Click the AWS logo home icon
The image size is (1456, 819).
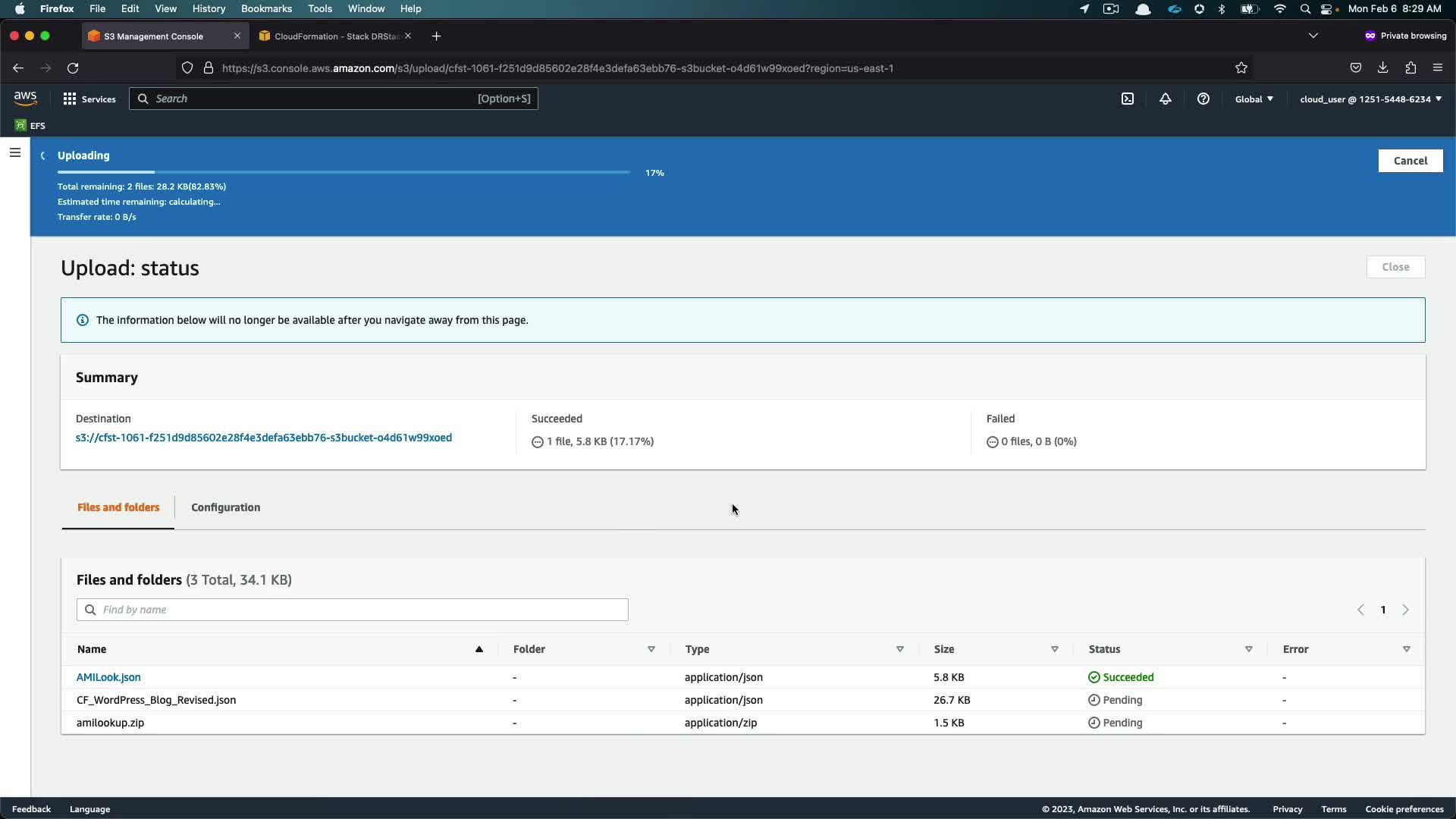coord(25,99)
